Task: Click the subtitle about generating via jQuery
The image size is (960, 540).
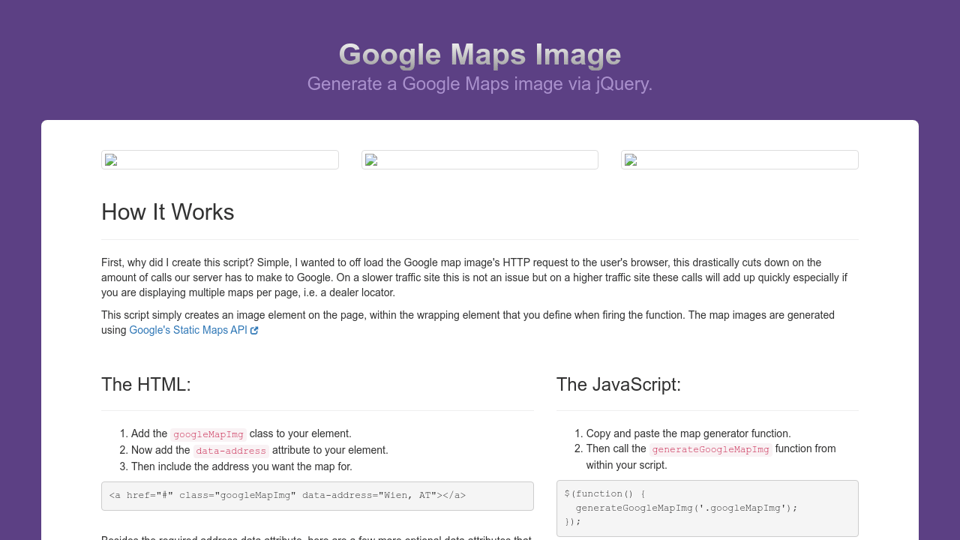Action: coord(480,84)
